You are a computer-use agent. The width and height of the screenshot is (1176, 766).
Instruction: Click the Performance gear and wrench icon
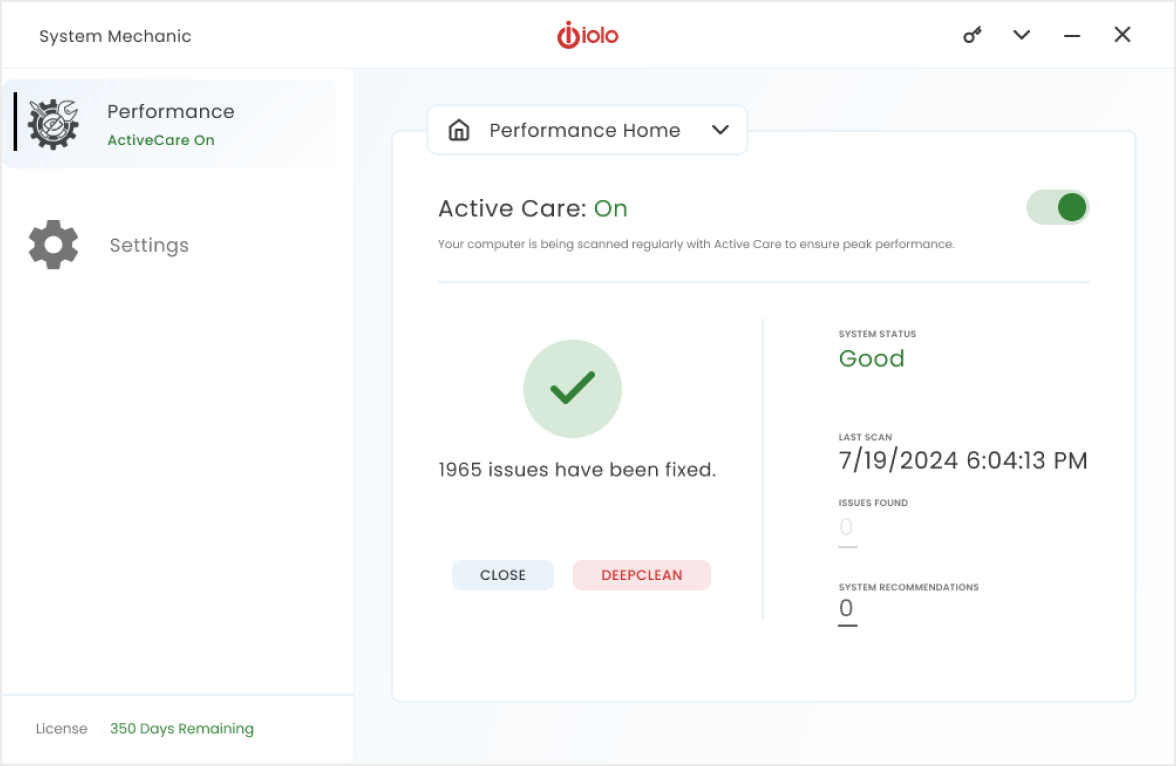click(x=52, y=124)
